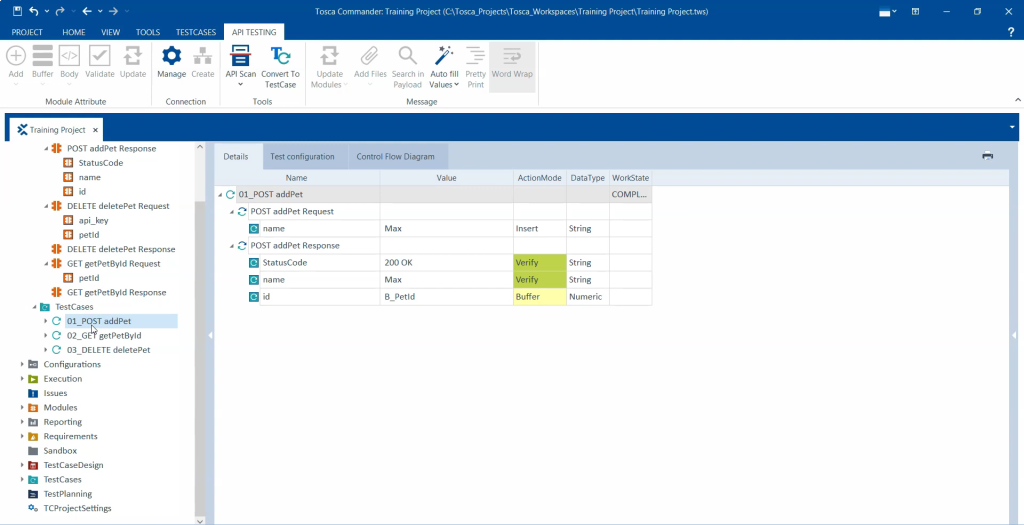Click the redo arrow in title bar
1024x525 pixels.
pyautogui.click(x=60, y=11)
